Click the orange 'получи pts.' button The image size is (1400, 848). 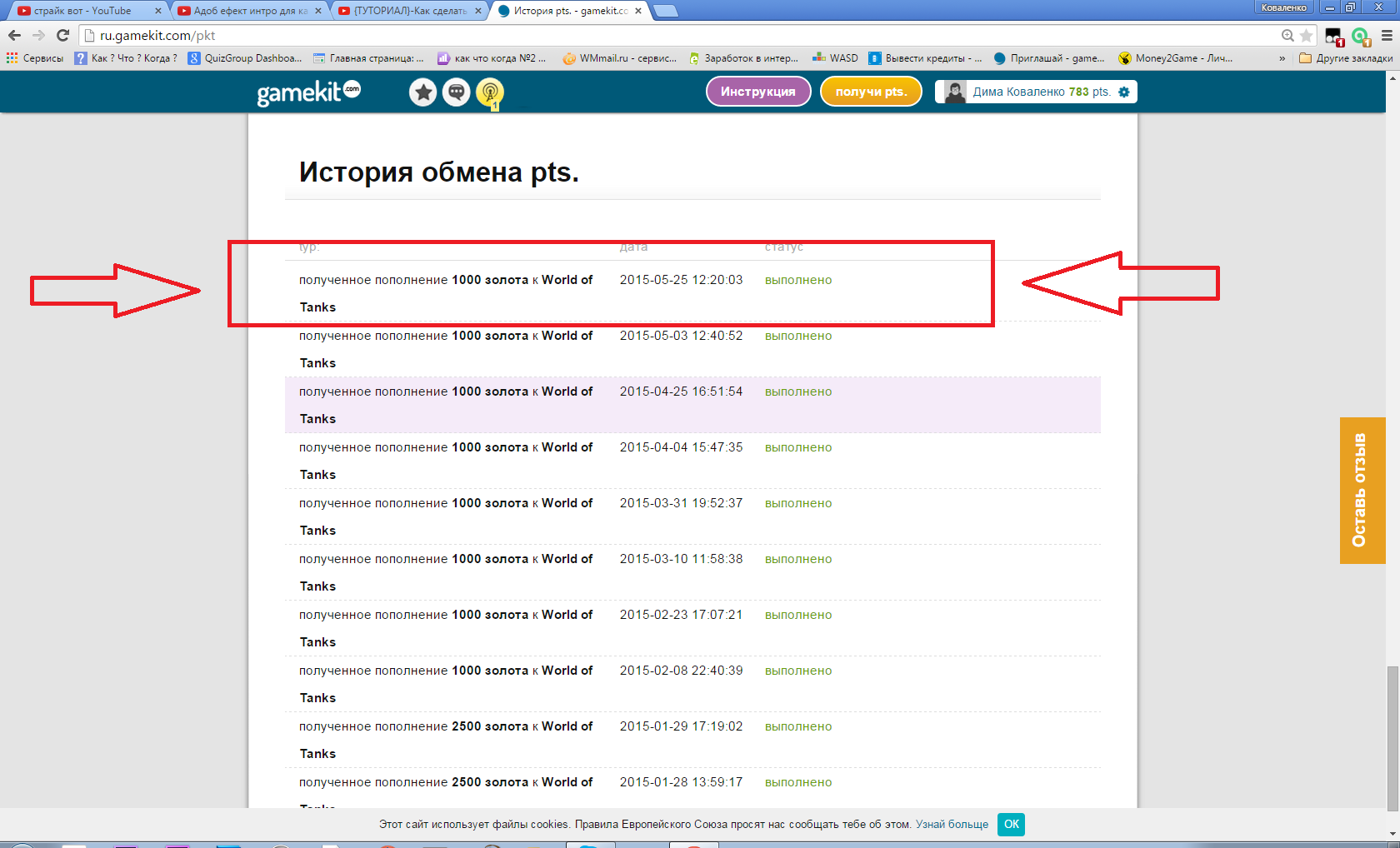pyautogui.click(x=871, y=92)
